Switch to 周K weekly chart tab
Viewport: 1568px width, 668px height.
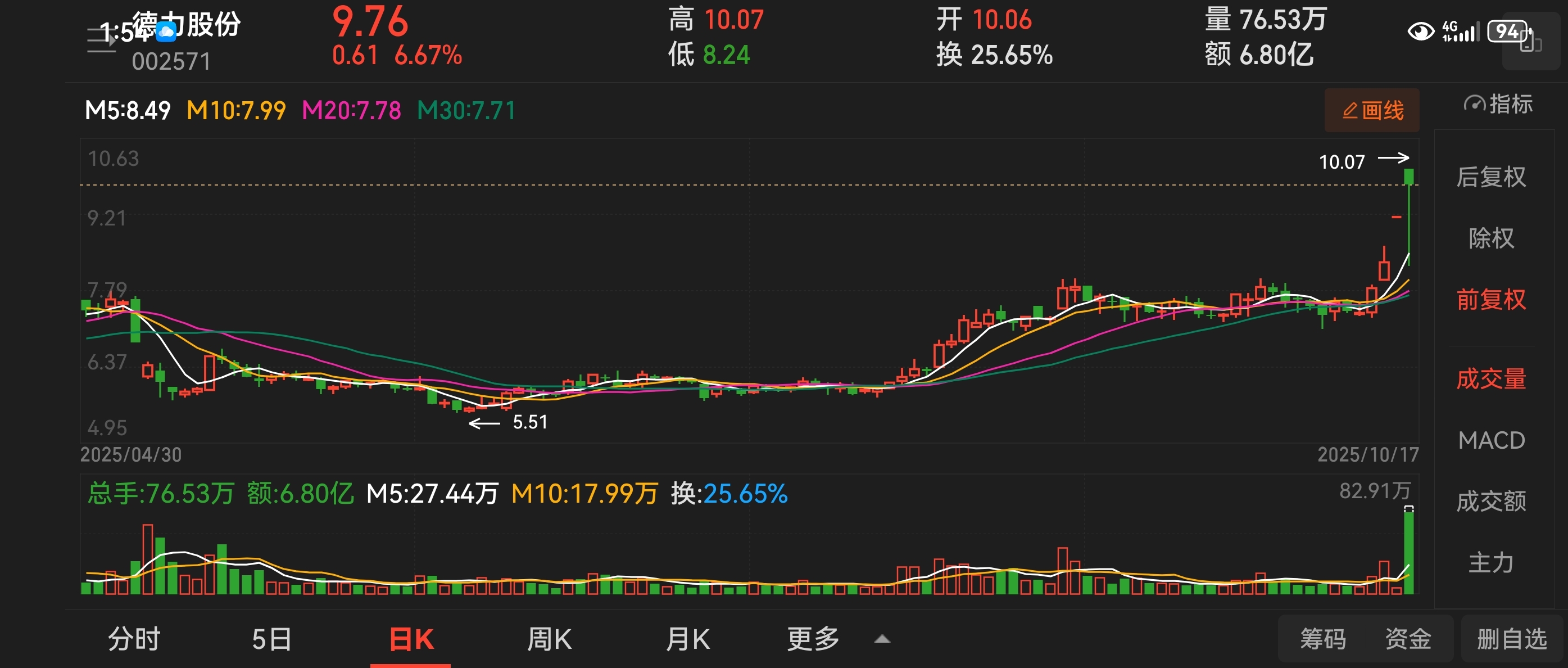[x=549, y=639]
